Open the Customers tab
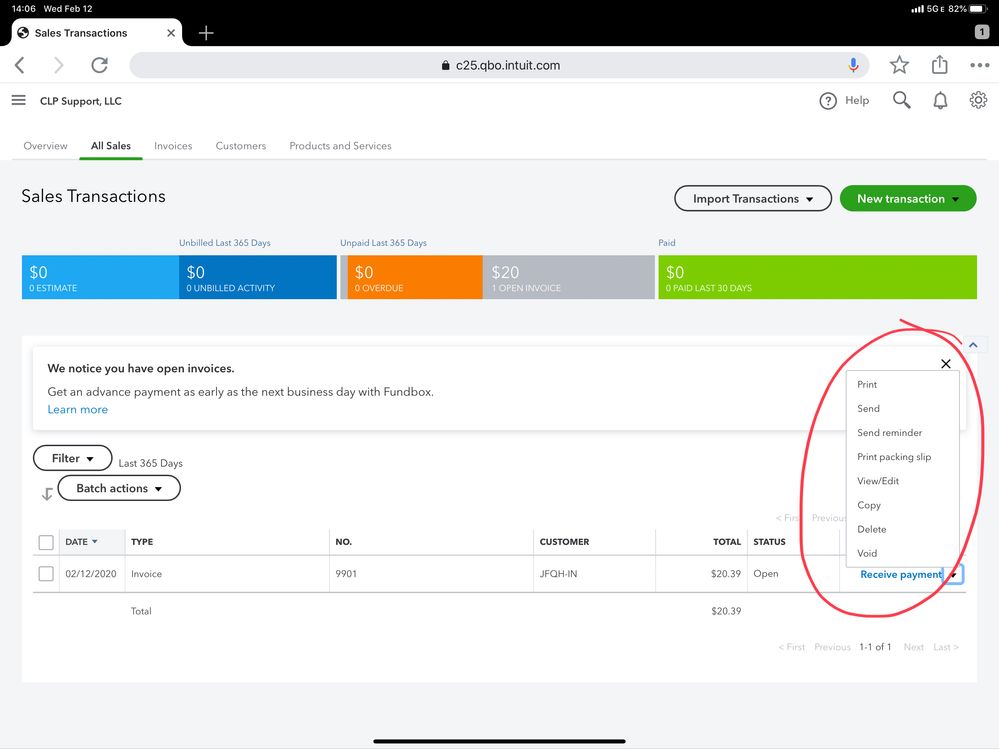The height and width of the screenshot is (749, 999). 241,146
